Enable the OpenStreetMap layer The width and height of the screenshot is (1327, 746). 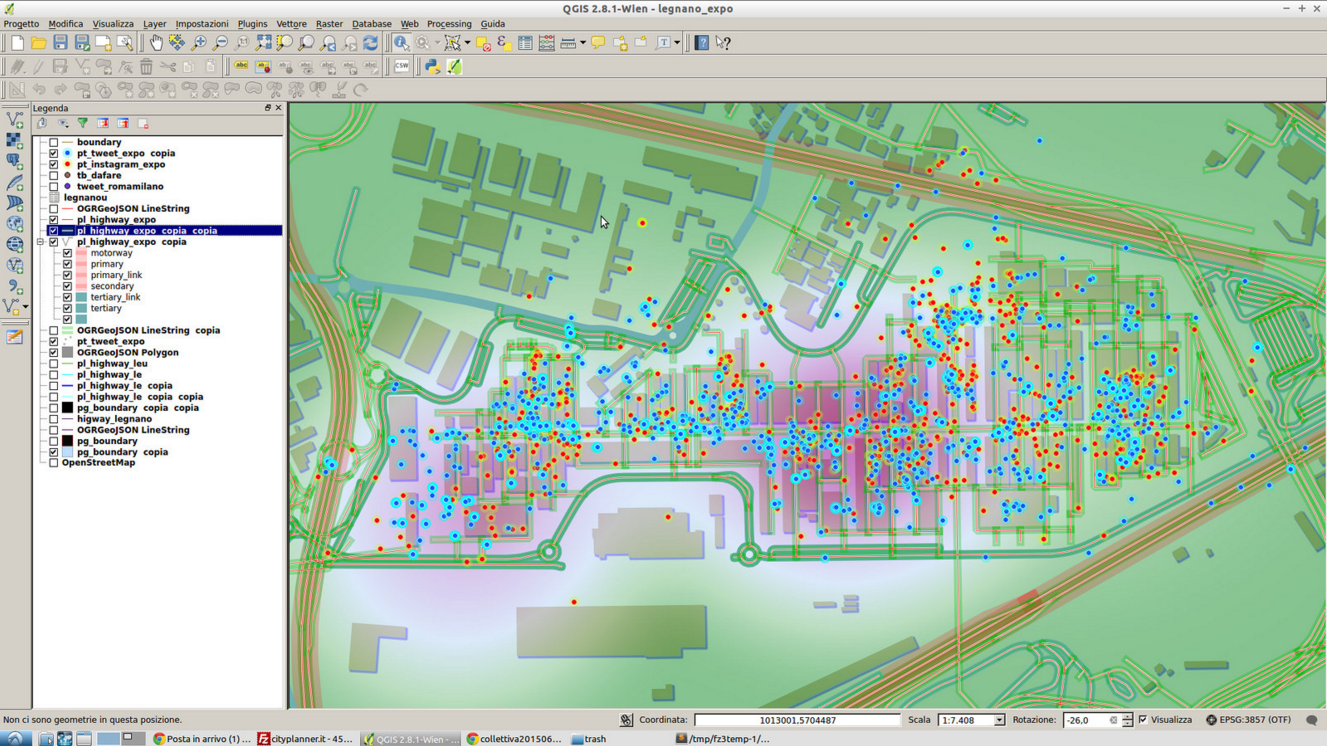pos(54,463)
